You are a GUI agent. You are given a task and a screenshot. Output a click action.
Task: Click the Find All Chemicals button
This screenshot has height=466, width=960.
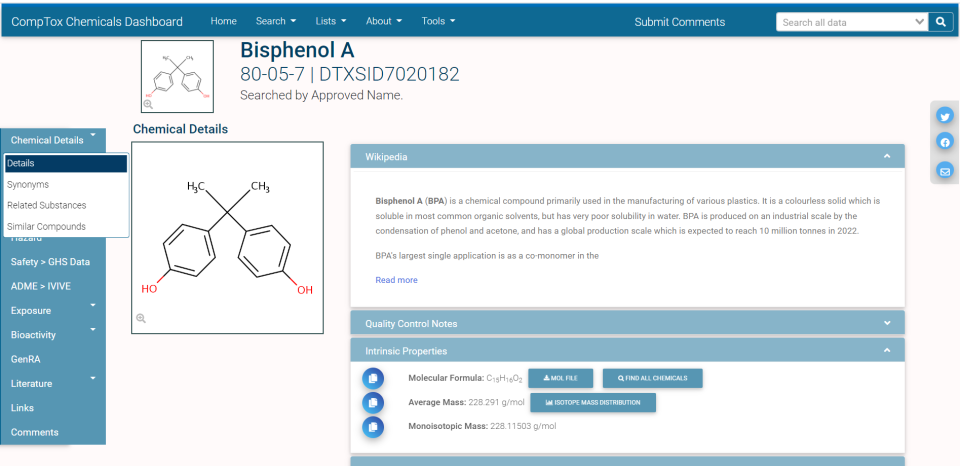652,378
